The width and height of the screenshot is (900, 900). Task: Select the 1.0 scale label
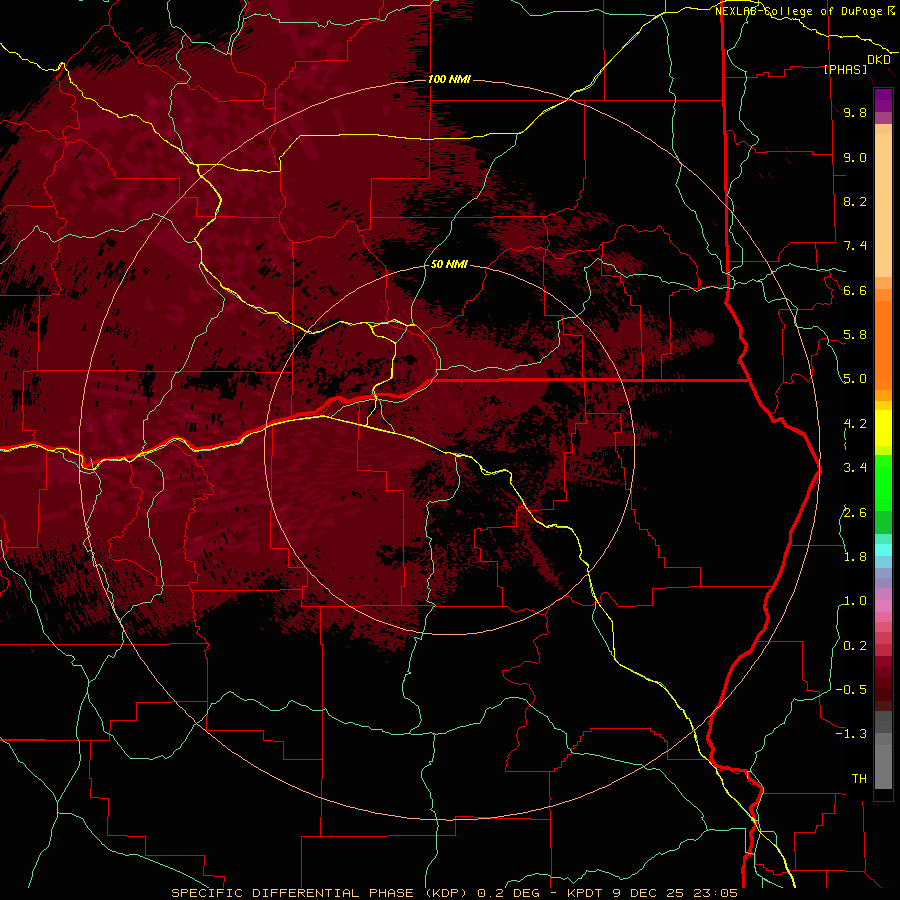point(855,601)
